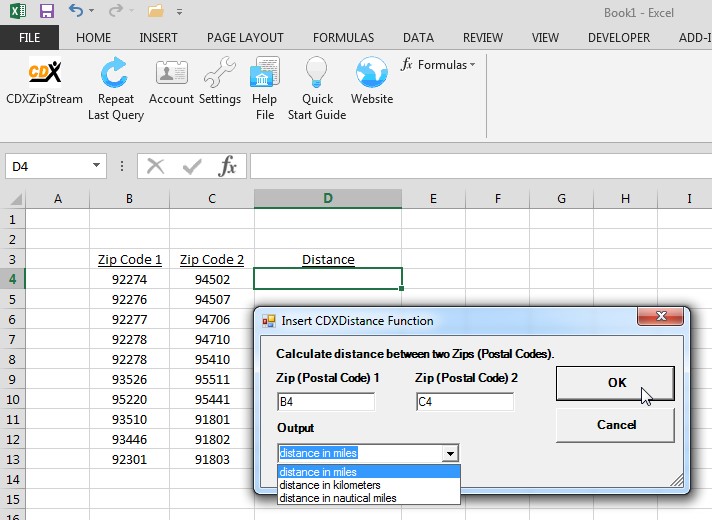Click the Repeat Last Query icon
The height and width of the screenshot is (520, 712).
(114, 72)
